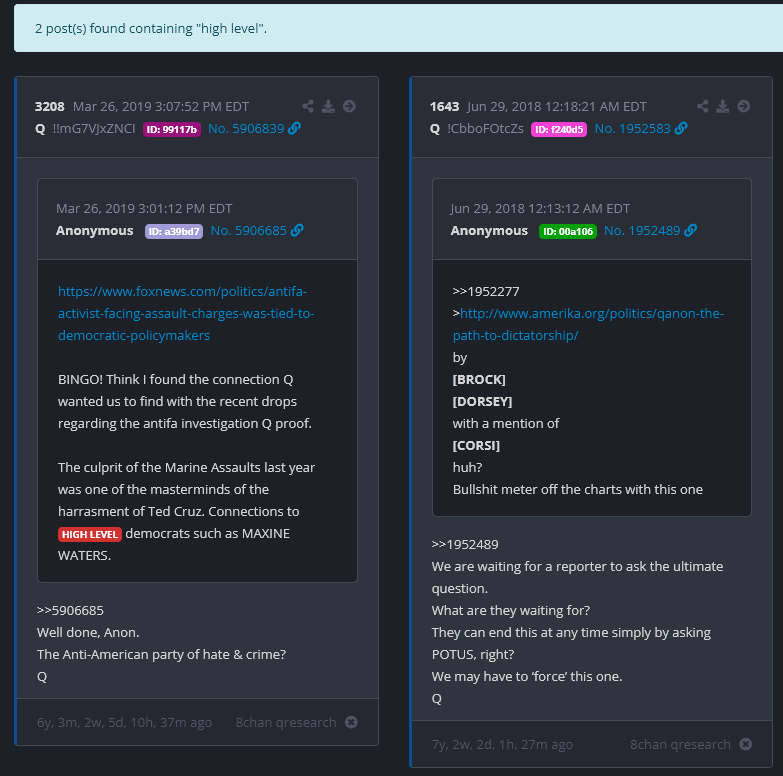Click post number 3208 heading
783x776 pixels.
pos(49,106)
